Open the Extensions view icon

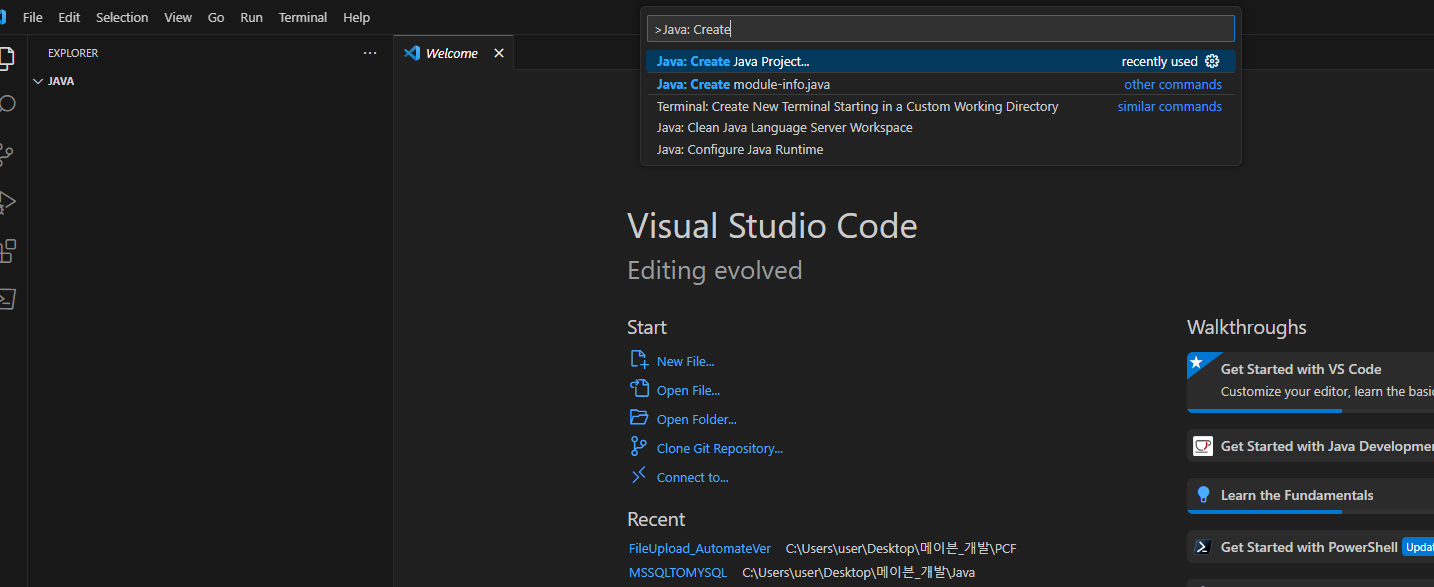(x=6, y=250)
